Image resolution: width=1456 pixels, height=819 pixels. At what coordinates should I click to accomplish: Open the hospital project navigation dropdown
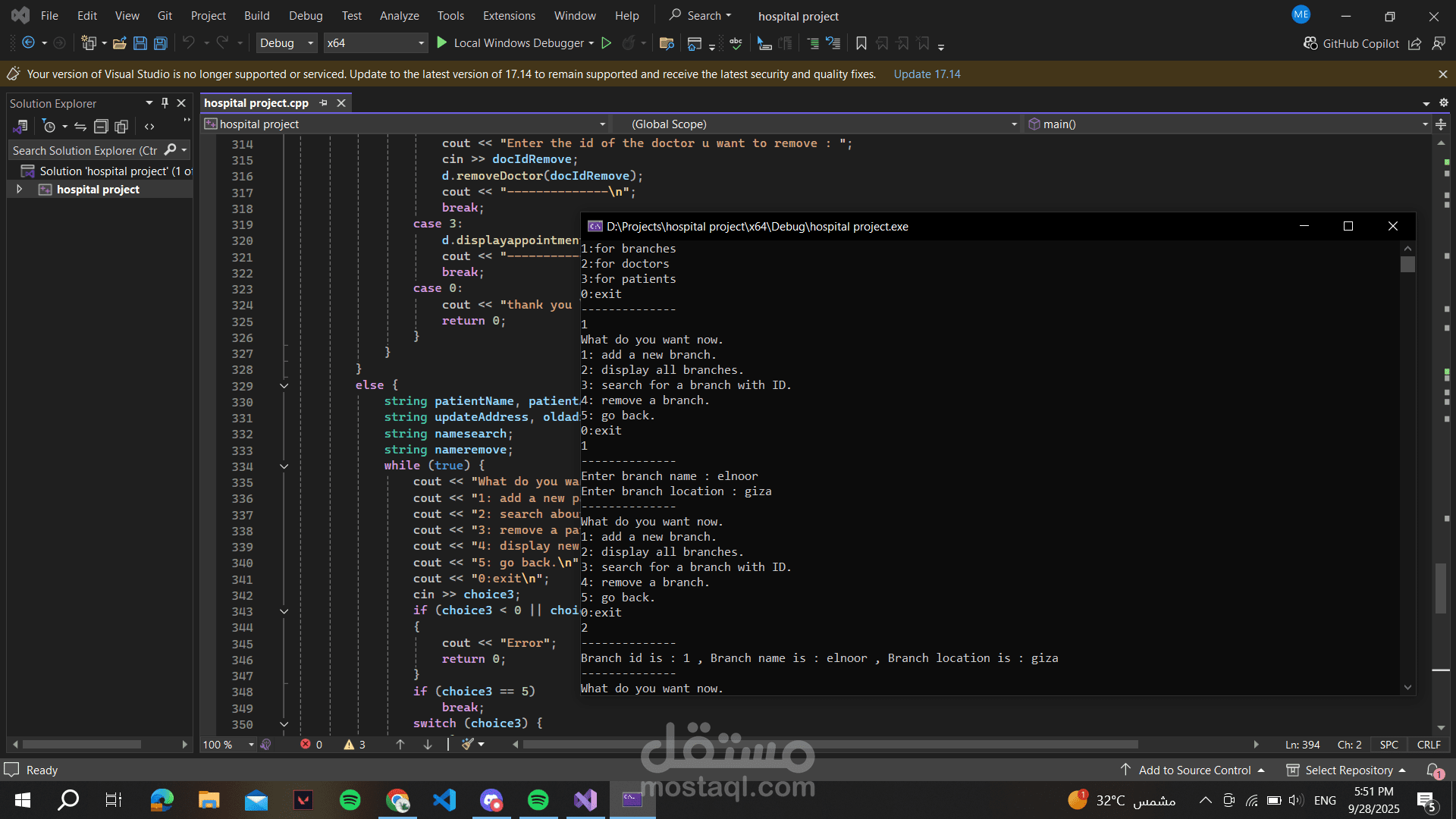(x=406, y=124)
